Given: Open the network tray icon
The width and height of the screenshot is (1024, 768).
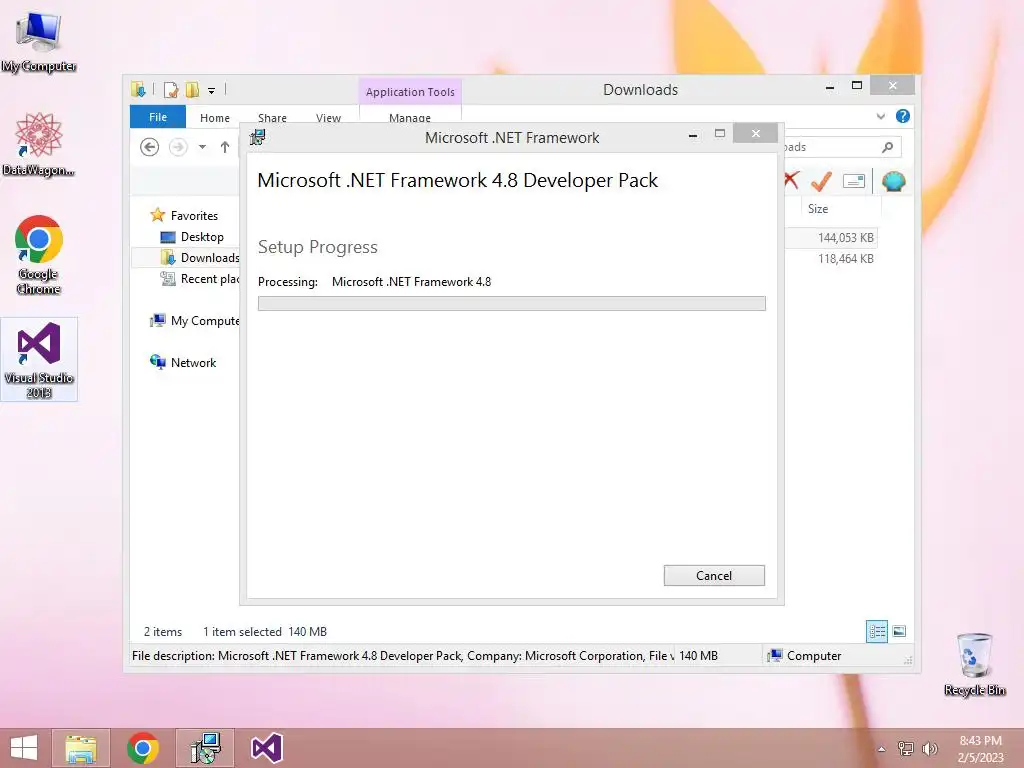Looking at the screenshot, I should (x=906, y=749).
